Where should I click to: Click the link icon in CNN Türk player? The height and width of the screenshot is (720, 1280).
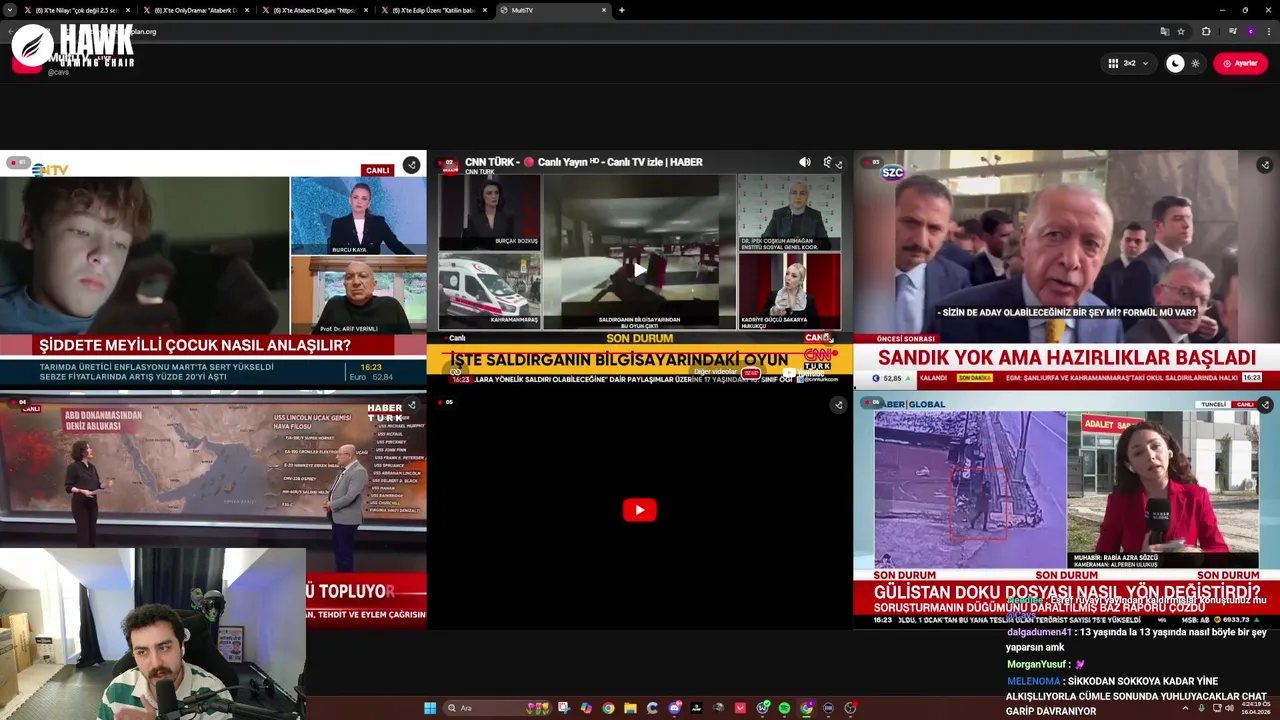456,372
